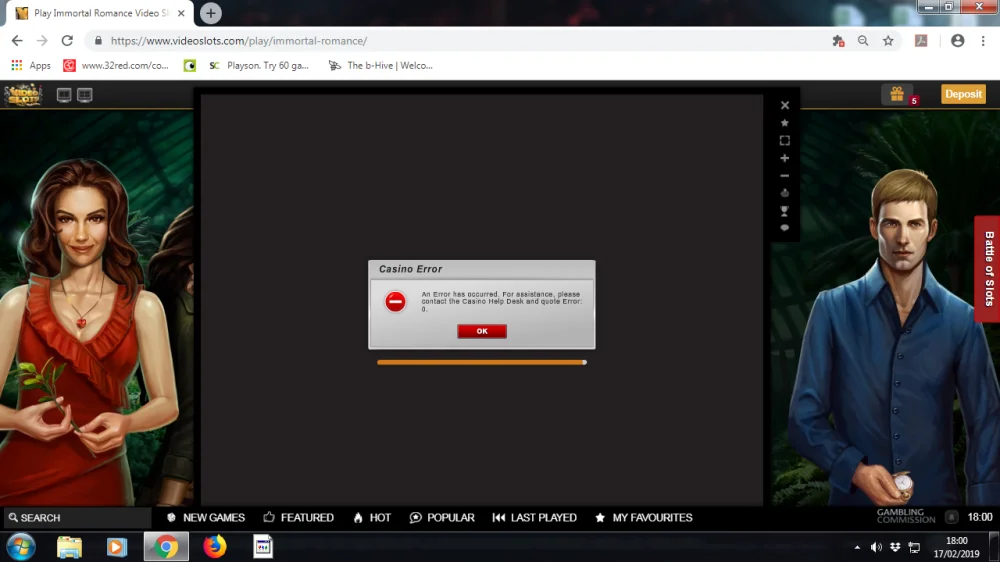Add game to favourites via star icon
Viewport: 1000px width, 562px height.
784,122
